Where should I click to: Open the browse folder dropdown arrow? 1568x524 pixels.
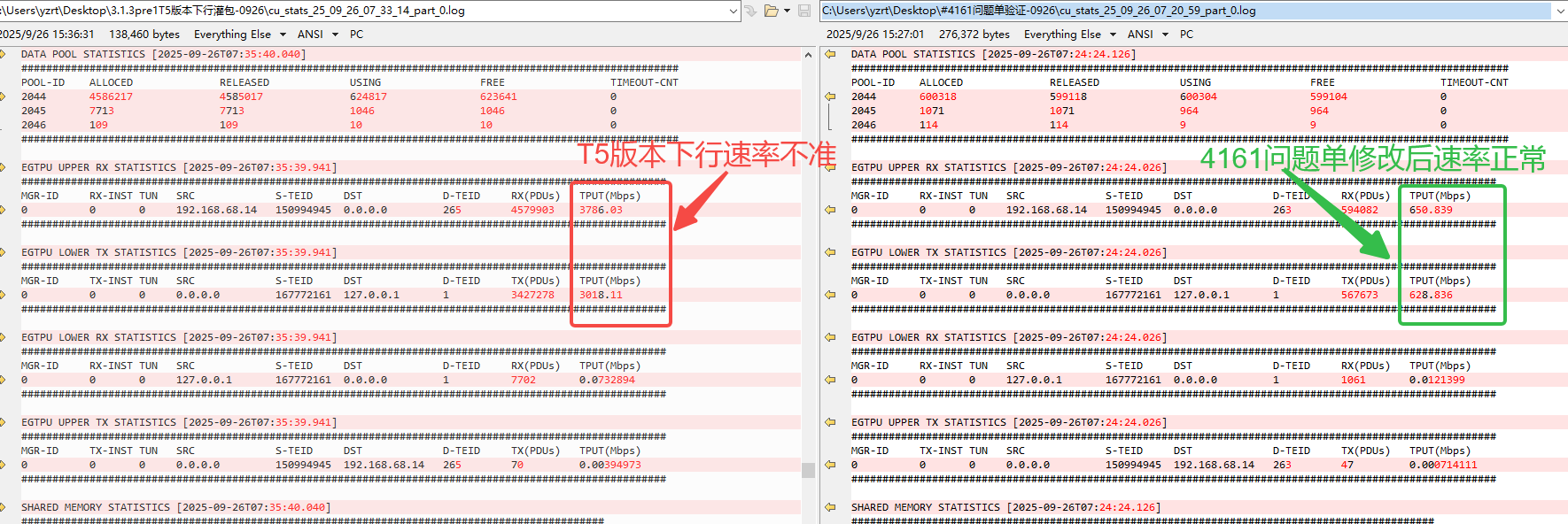(x=787, y=11)
